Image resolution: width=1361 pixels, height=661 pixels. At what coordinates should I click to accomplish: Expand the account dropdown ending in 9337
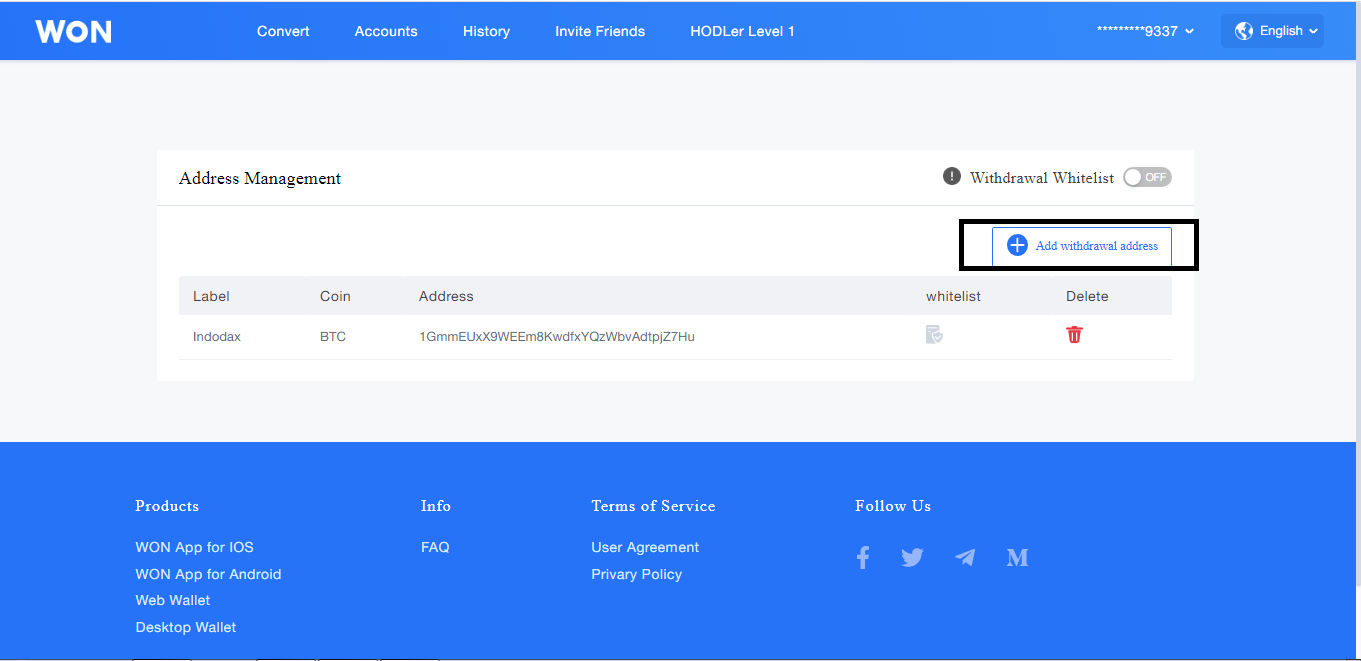coord(1145,31)
